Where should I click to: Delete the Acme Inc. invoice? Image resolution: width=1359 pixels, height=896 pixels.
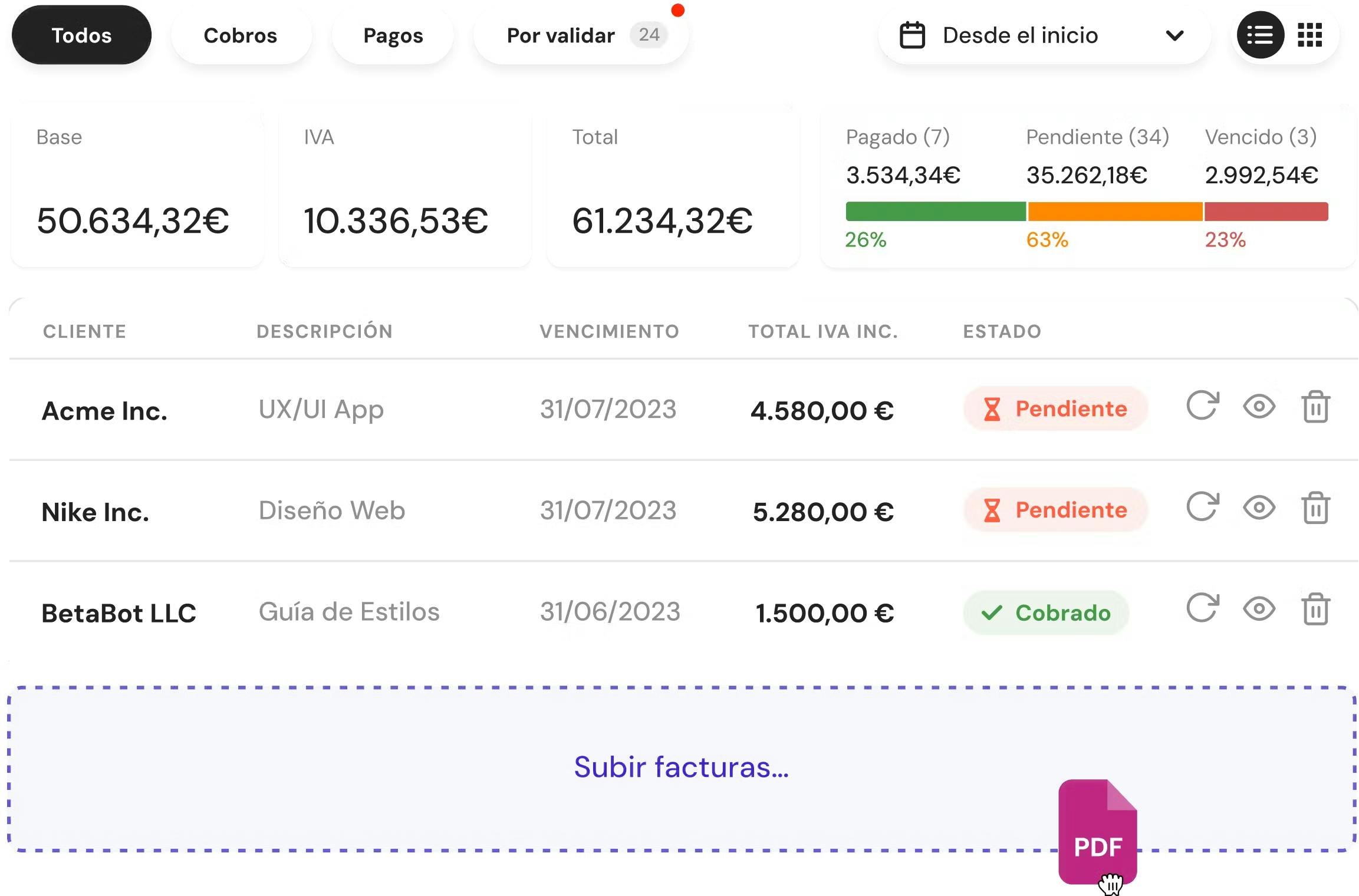point(1315,407)
